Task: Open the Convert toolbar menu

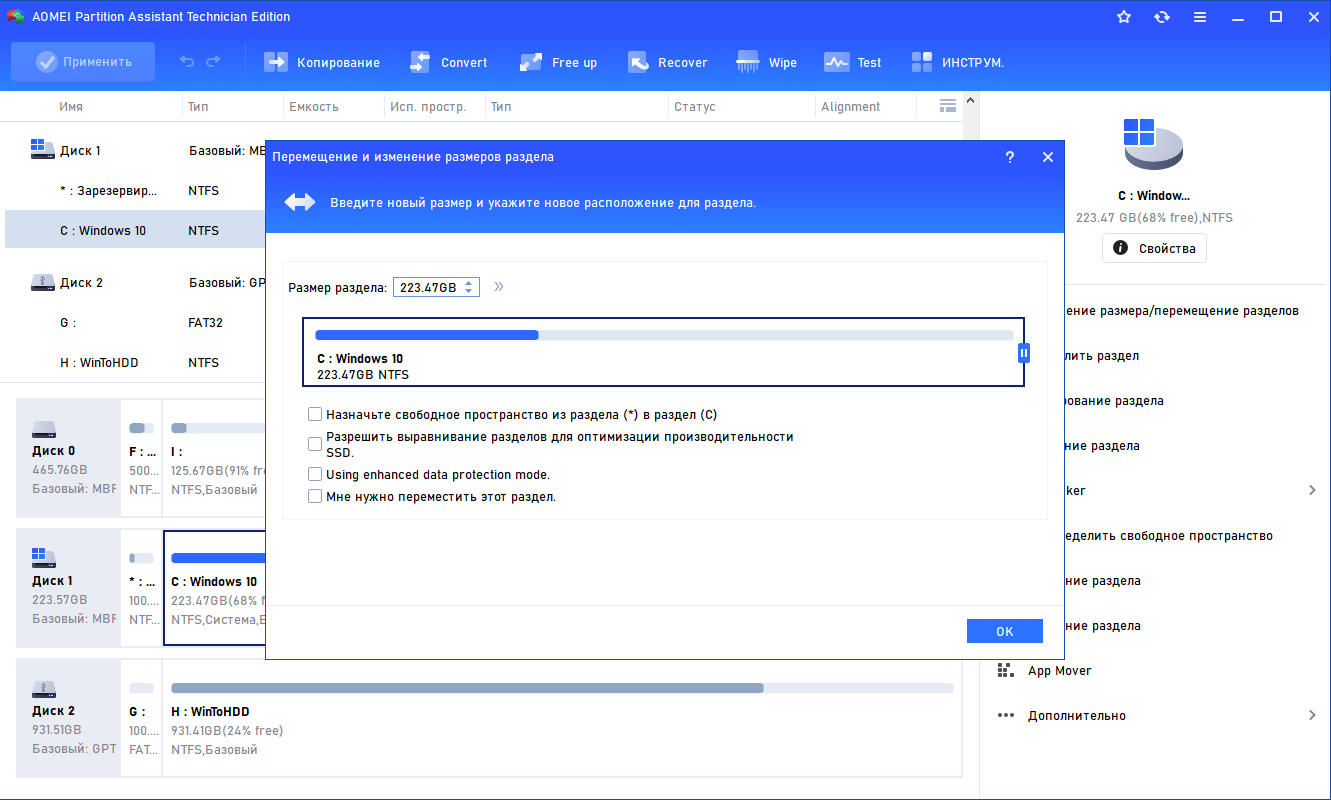Action: click(449, 62)
